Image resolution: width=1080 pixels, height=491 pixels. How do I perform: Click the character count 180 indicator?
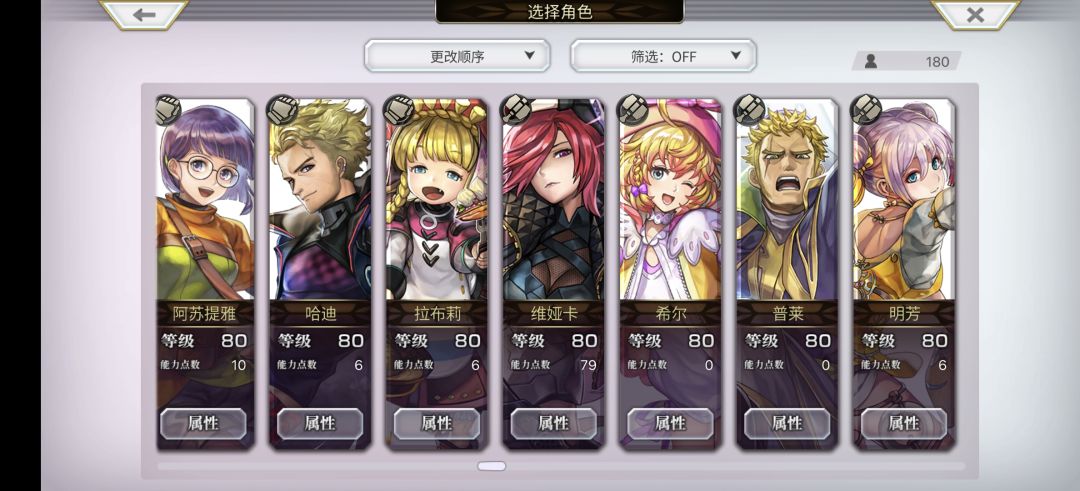906,61
